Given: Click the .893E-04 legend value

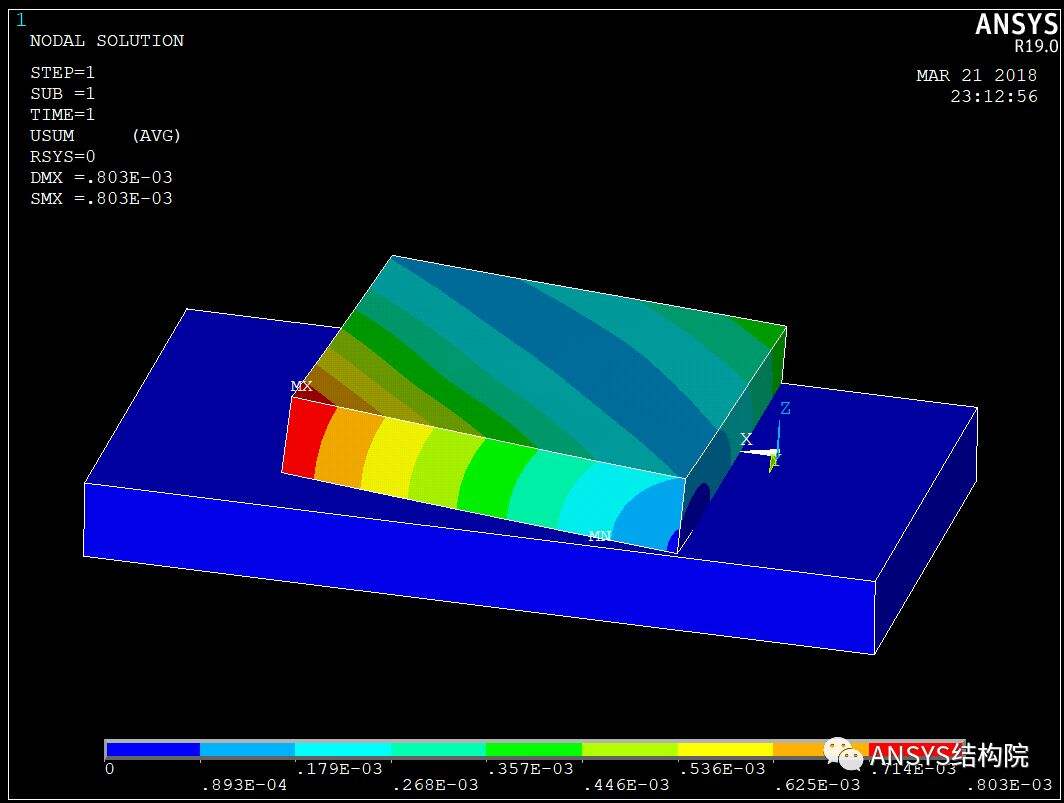Looking at the screenshot, I should coord(244,785).
